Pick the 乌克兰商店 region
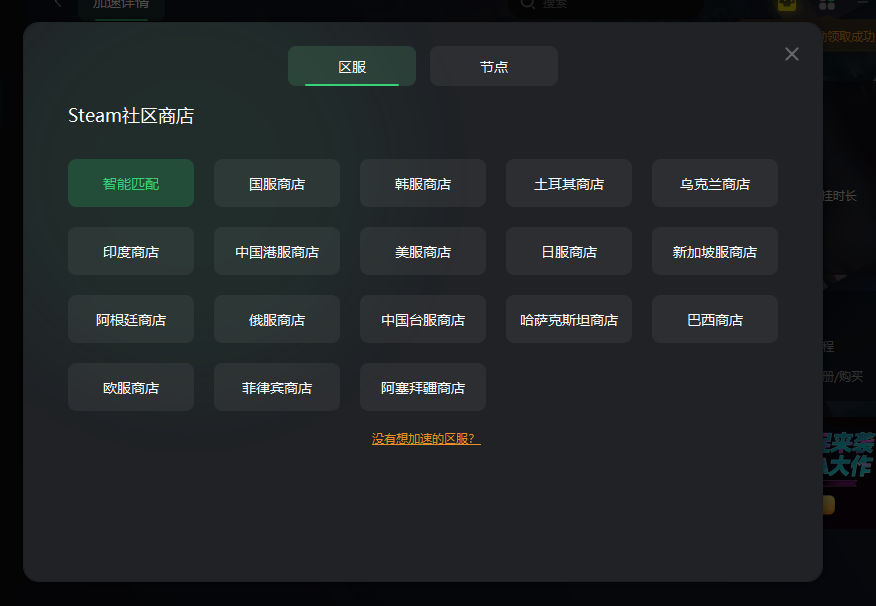This screenshot has height=606, width=876. pyautogui.click(x=715, y=183)
